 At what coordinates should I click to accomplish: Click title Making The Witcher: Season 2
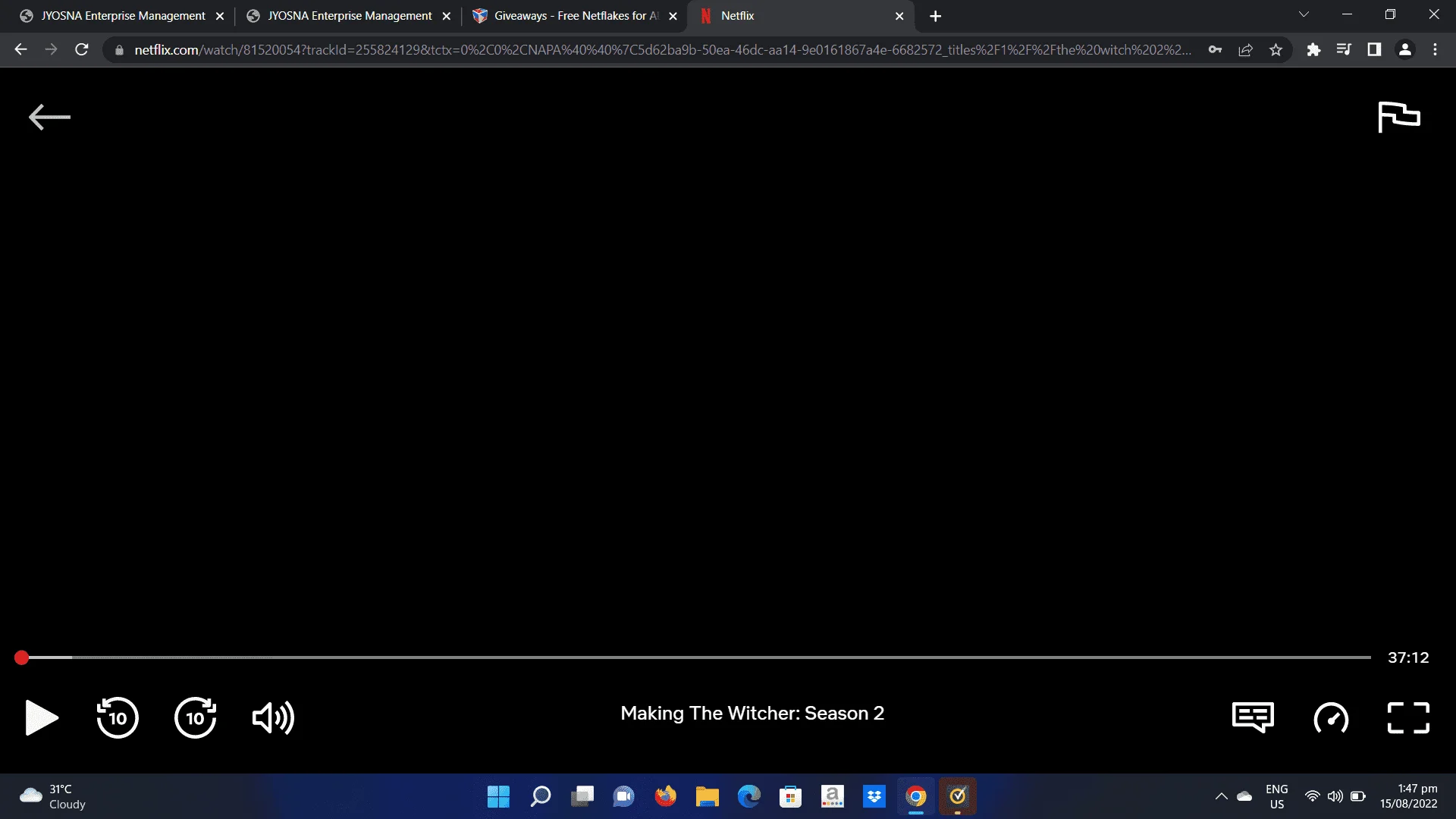[x=752, y=714]
